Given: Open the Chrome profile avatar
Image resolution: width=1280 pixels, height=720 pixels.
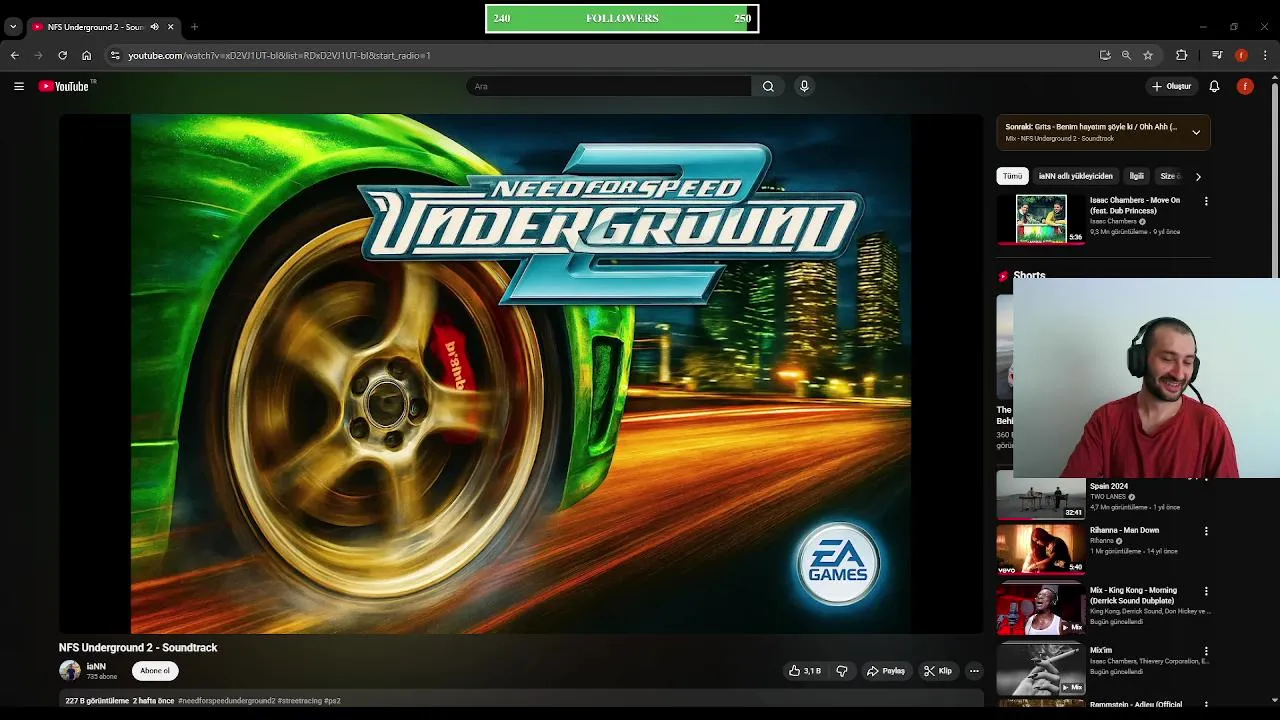Looking at the screenshot, I should [1241, 55].
